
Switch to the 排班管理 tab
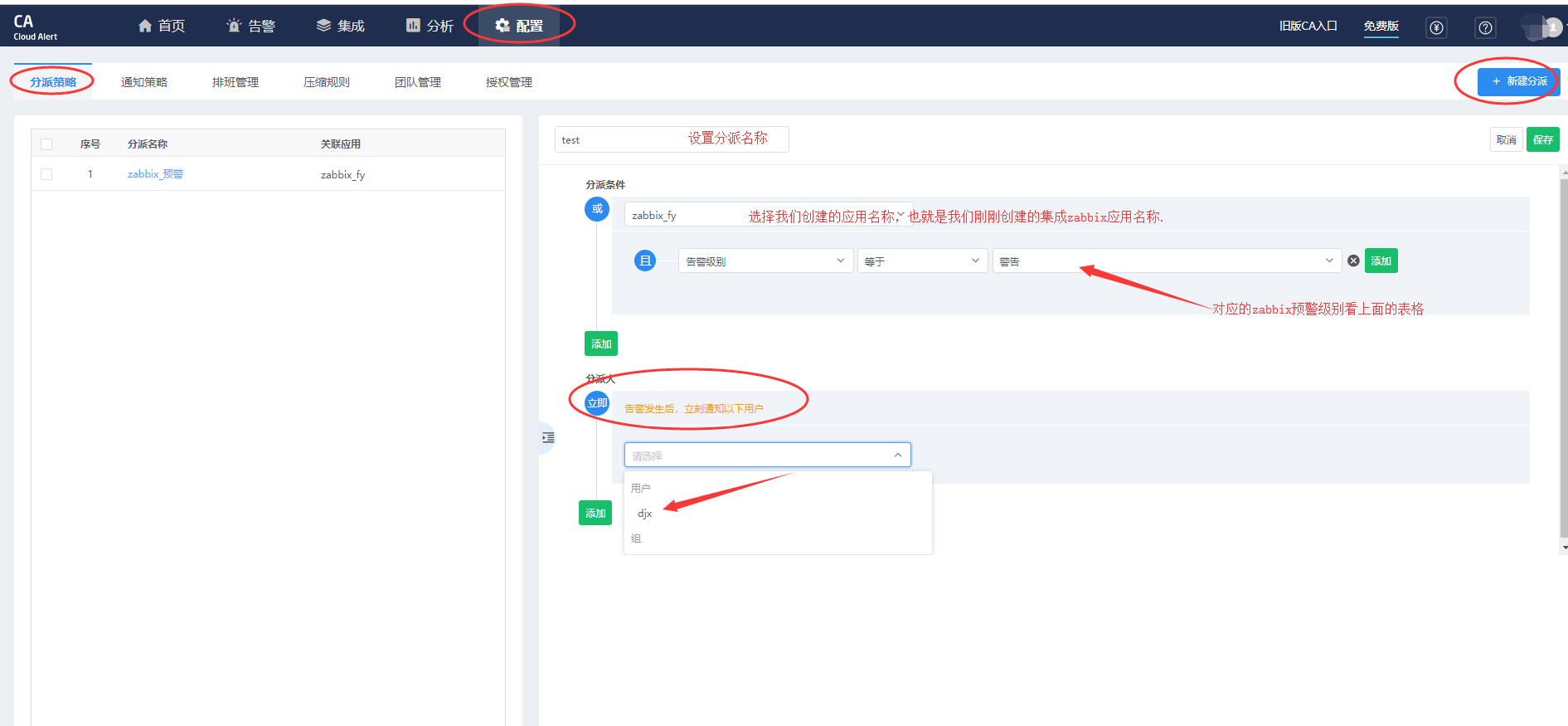point(235,82)
